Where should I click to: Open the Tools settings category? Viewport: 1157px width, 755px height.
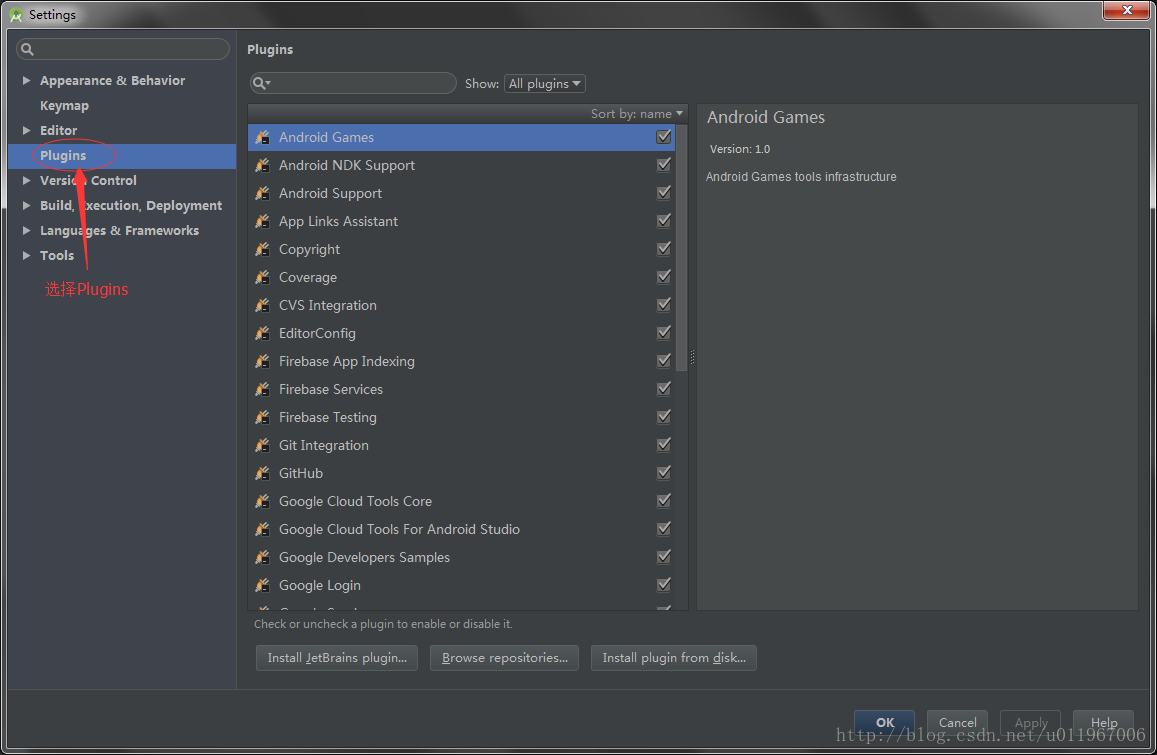(57, 256)
